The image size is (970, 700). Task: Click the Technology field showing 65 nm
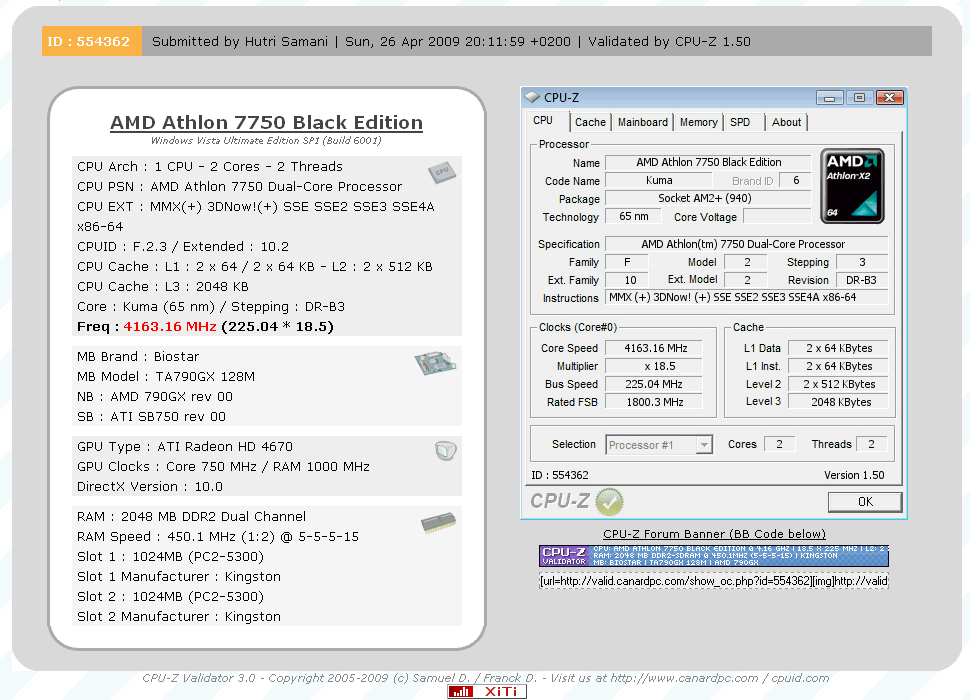tap(633, 216)
